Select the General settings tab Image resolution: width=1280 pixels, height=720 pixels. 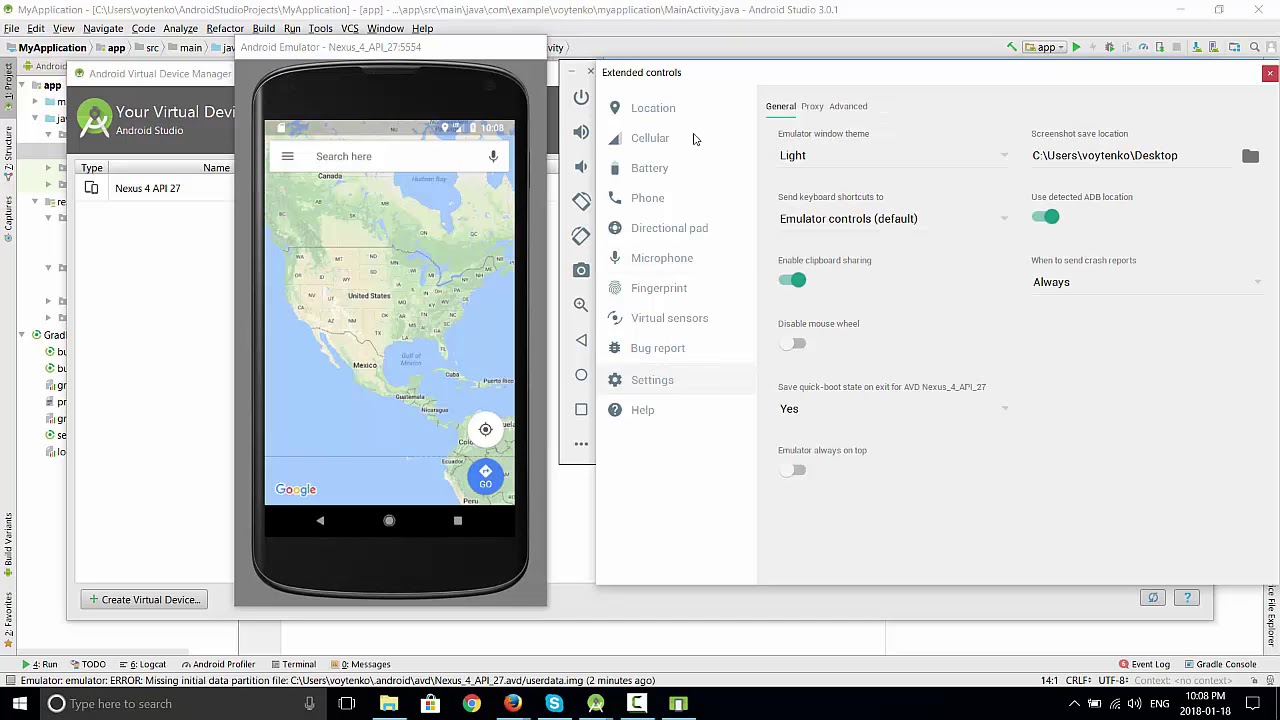pyautogui.click(x=781, y=106)
